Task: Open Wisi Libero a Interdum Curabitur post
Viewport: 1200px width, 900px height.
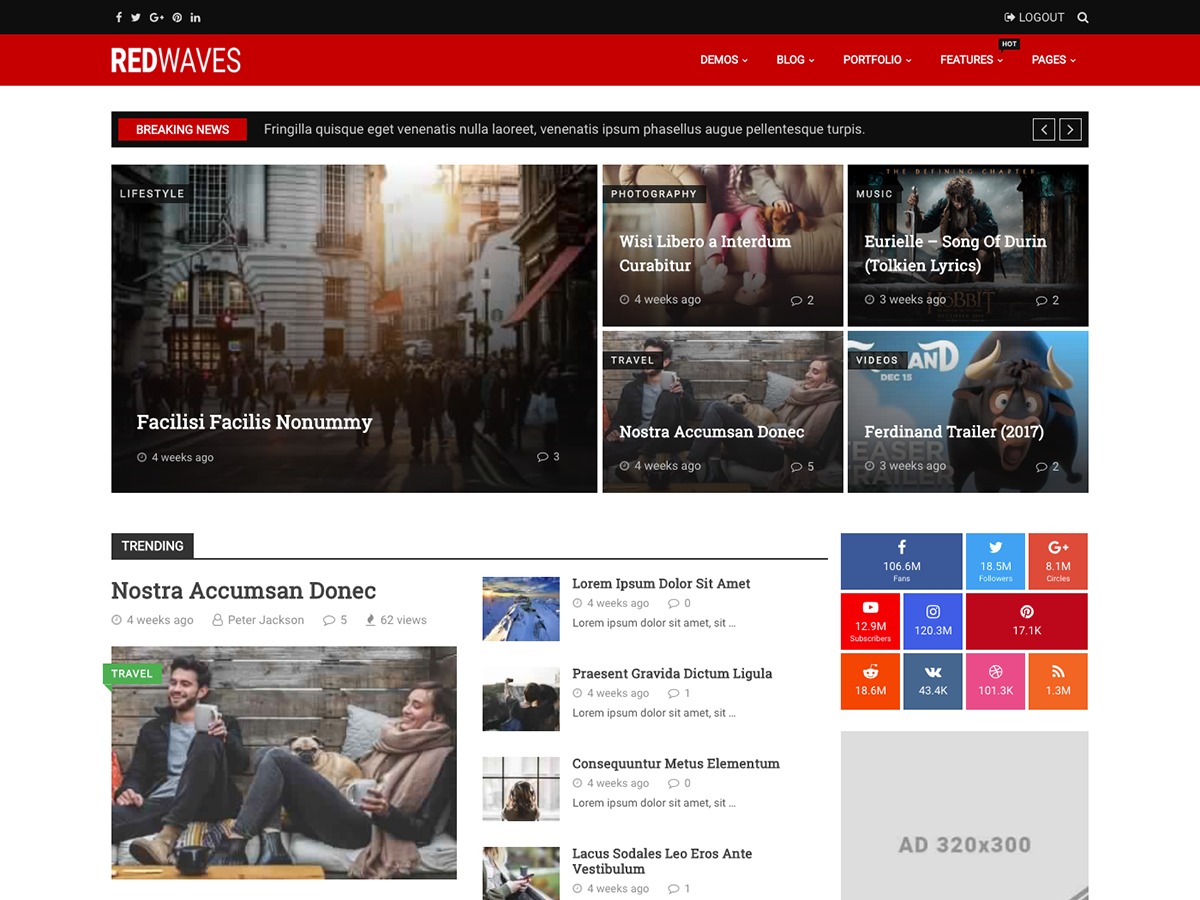Action: (705, 253)
